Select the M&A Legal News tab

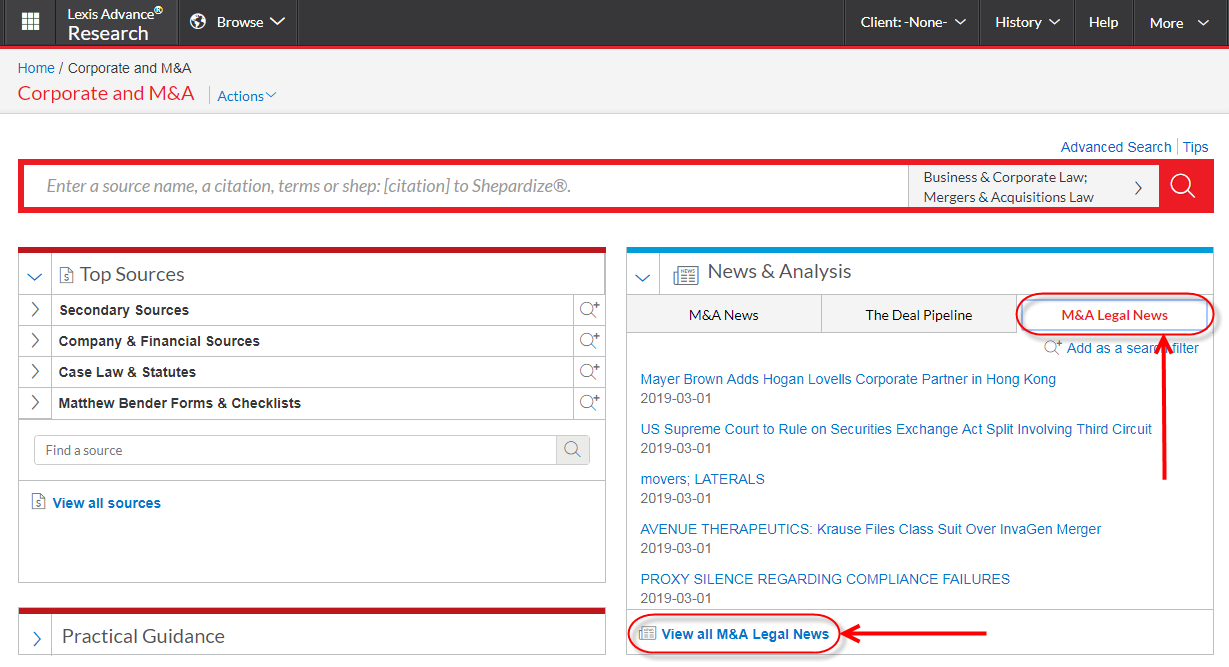click(x=1114, y=315)
